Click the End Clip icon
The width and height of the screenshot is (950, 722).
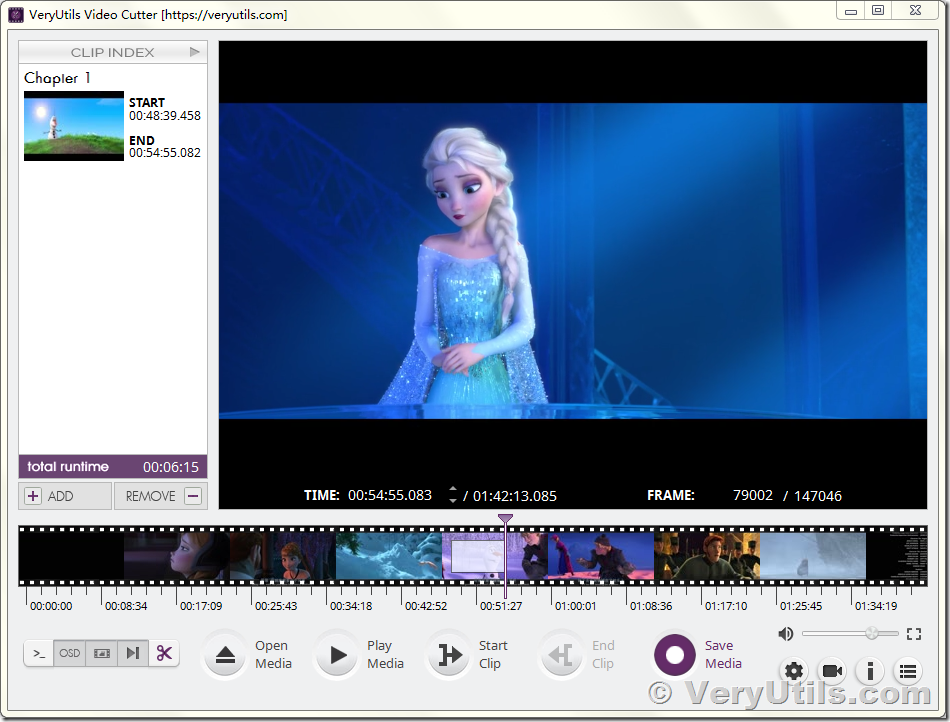click(561, 655)
